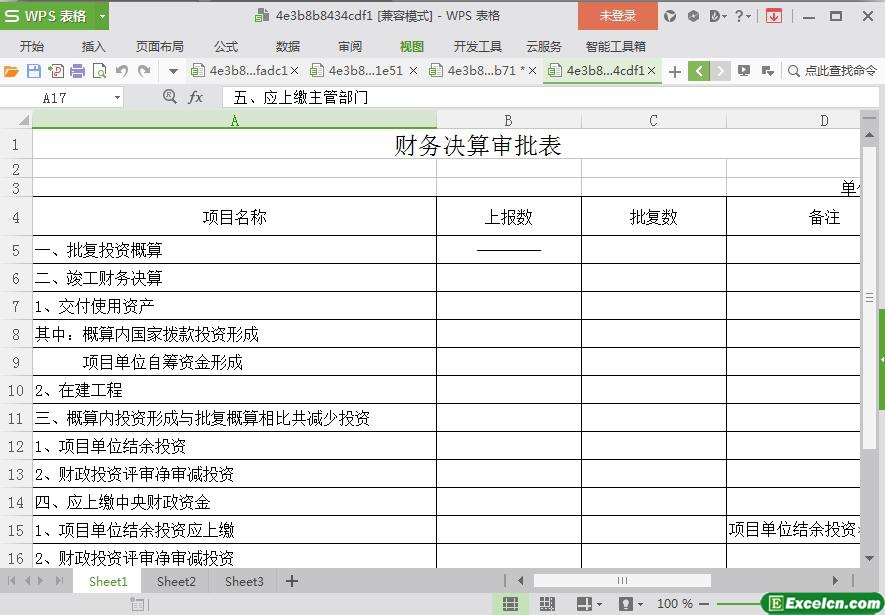Viewport: 885px width, 615px height.
Task: Click the export to PDF icon
Action: 56,71
